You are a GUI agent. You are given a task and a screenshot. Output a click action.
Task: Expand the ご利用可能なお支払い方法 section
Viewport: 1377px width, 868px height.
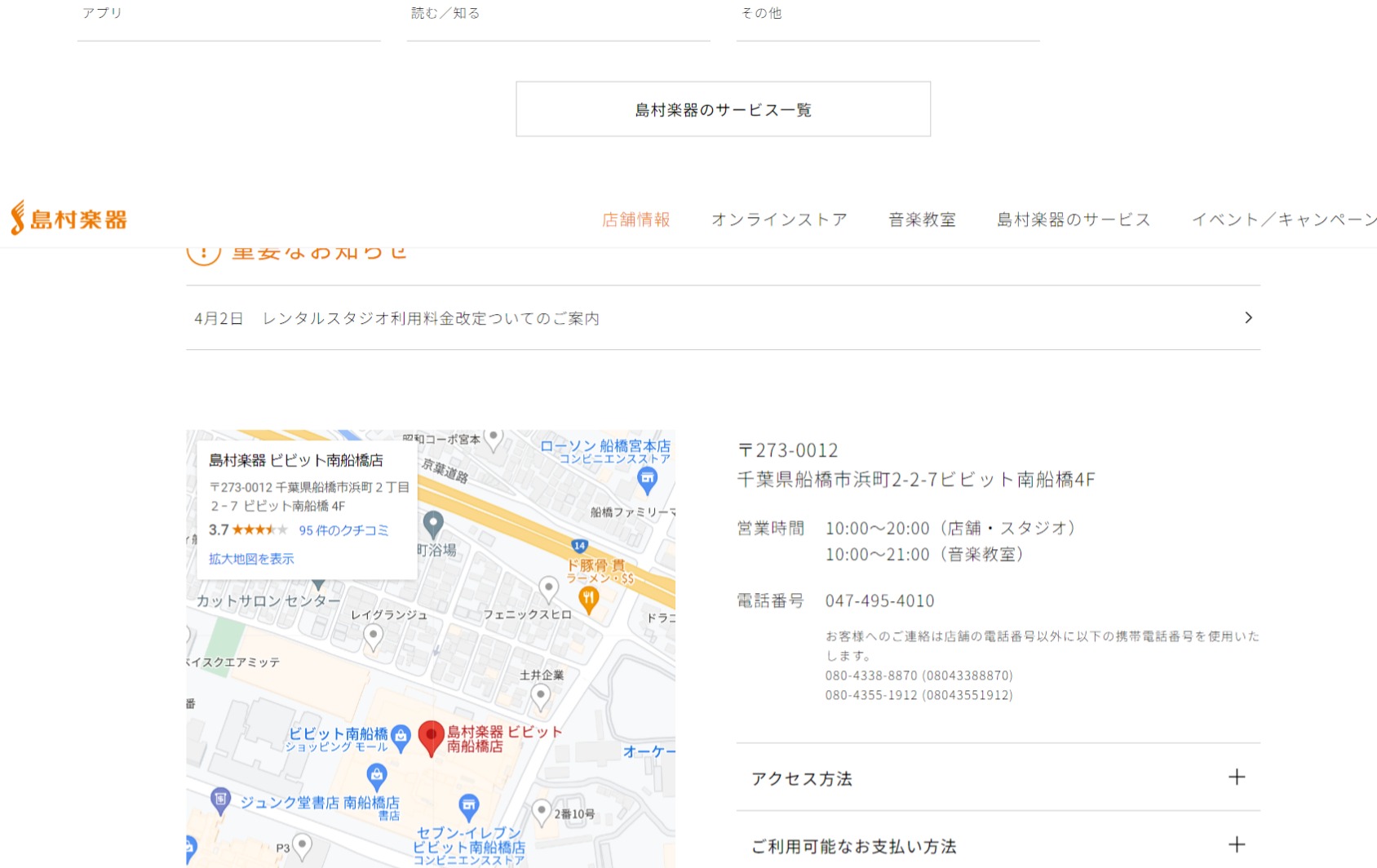pyautogui.click(x=998, y=845)
